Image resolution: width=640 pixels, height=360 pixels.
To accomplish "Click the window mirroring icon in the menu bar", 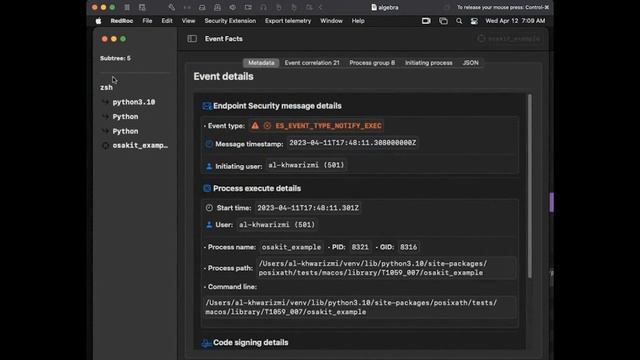I will (443, 21).
